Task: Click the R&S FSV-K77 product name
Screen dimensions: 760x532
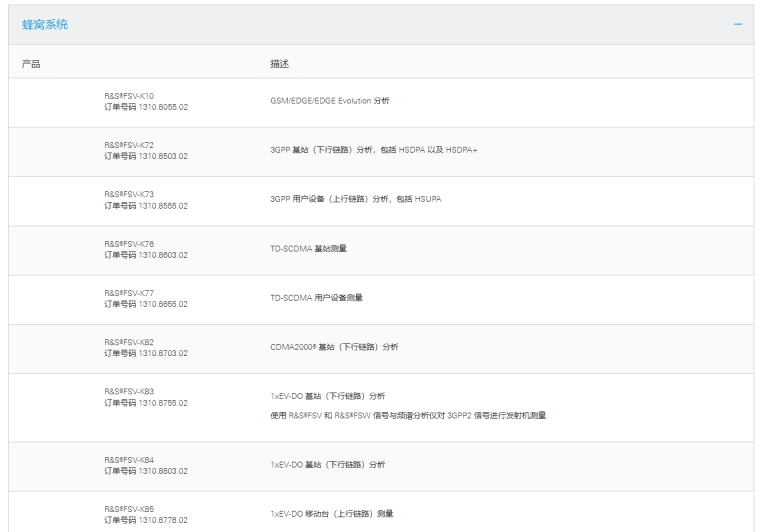Action: [x=129, y=293]
